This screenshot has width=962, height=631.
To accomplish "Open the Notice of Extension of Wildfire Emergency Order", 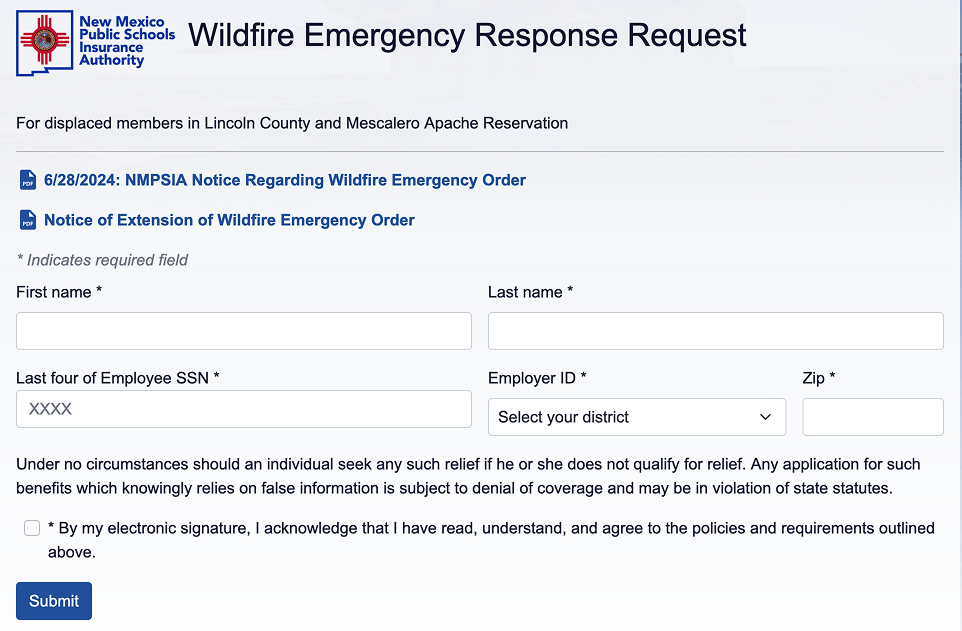I will pos(227,220).
